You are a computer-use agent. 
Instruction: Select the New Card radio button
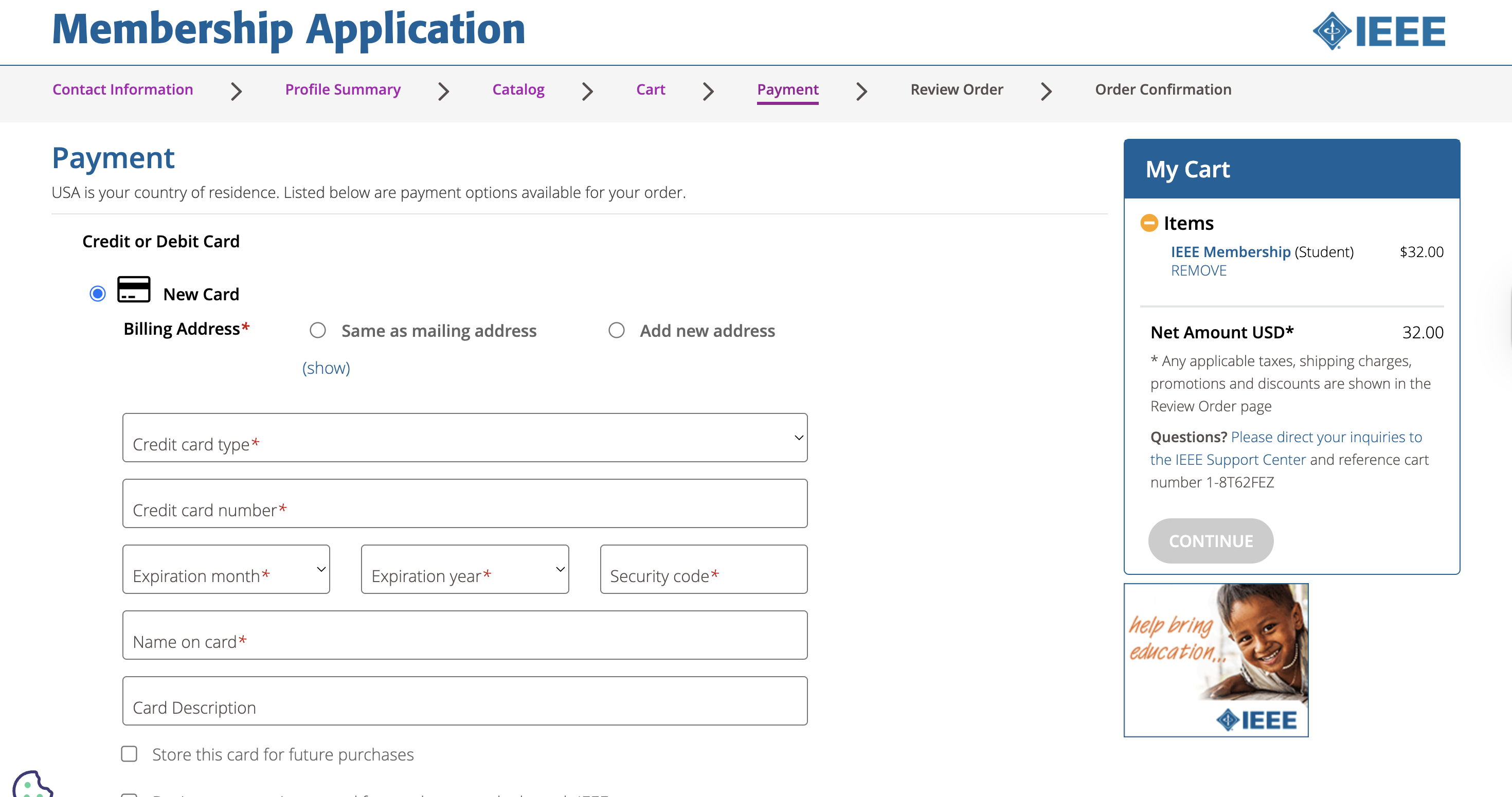[97, 294]
